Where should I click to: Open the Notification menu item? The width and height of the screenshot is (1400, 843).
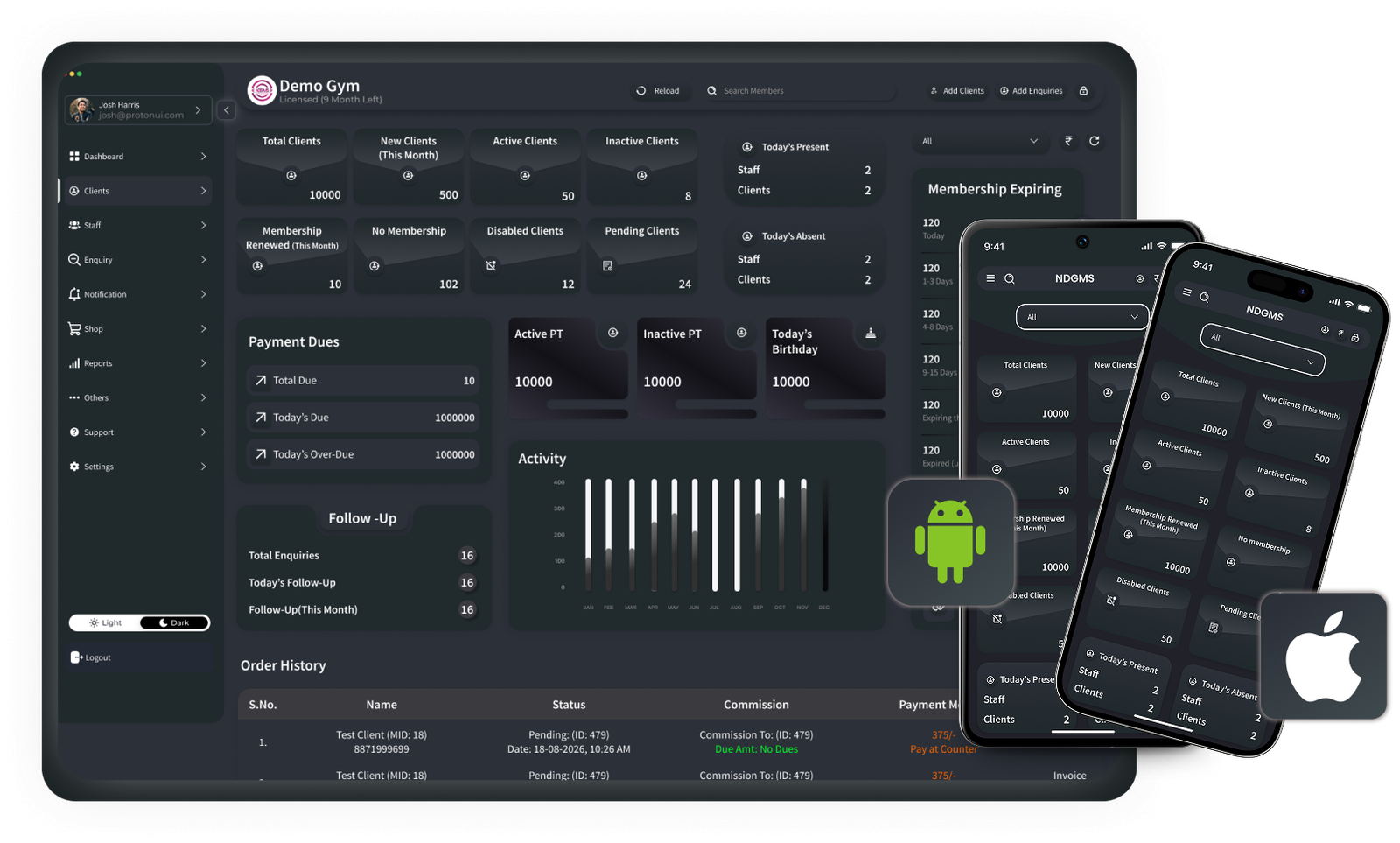136,294
